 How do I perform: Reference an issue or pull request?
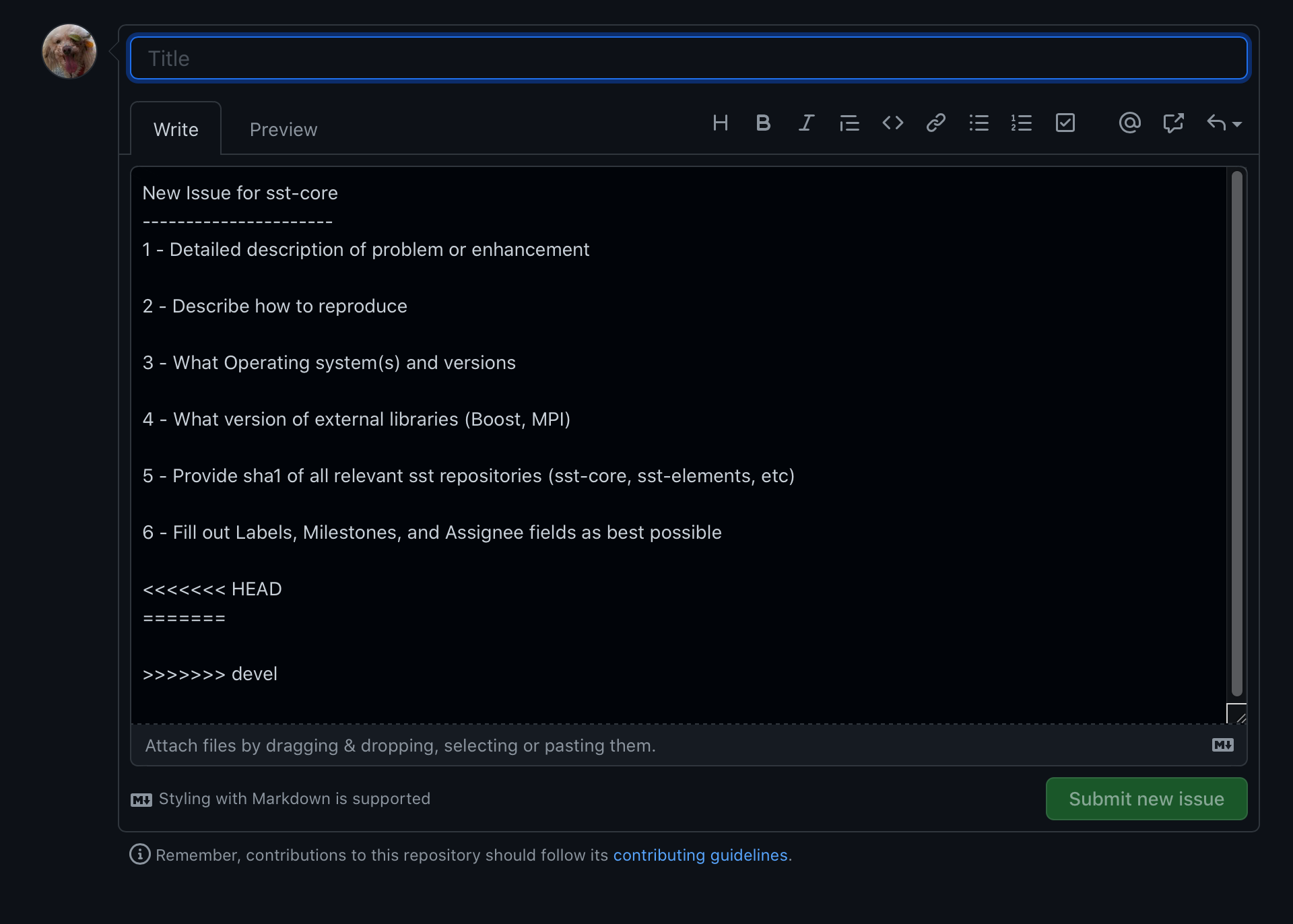point(1172,123)
